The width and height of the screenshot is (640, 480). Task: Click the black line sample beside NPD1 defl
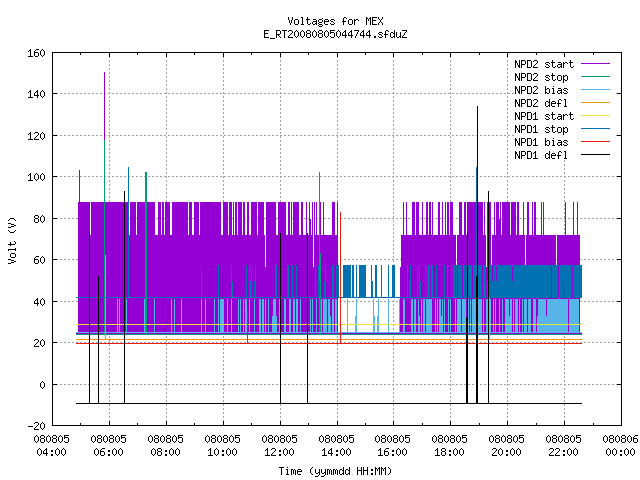coord(595,155)
